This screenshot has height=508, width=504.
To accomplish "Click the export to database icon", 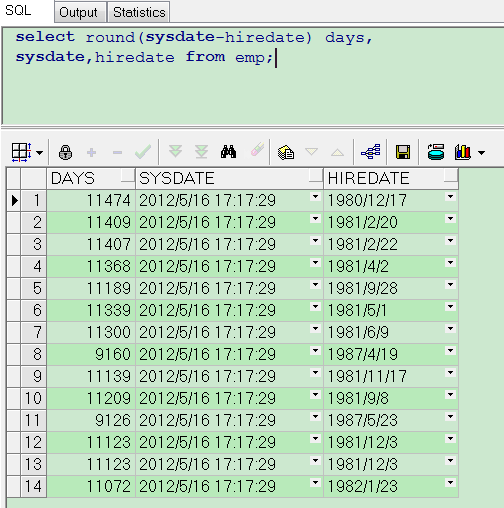I will pos(436,152).
